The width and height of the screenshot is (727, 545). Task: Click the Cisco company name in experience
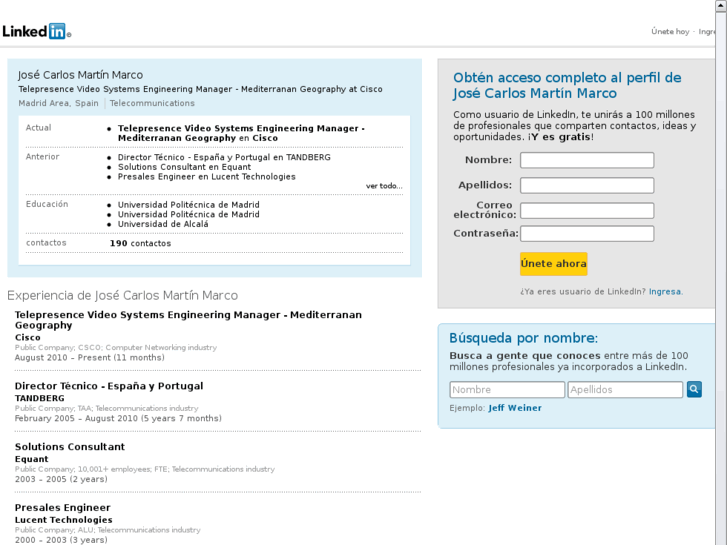(x=28, y=337)
